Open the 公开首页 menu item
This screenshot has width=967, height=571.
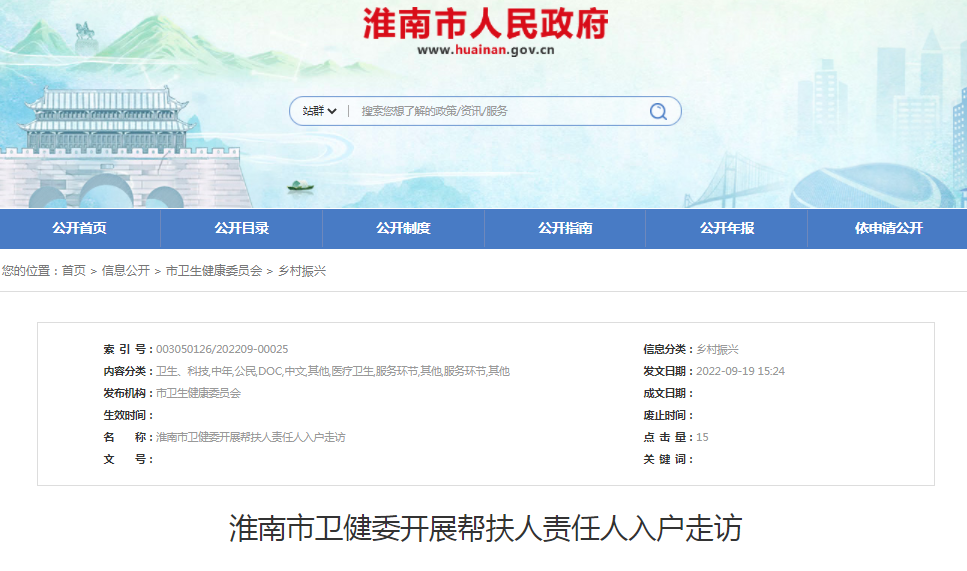point(80,228)
